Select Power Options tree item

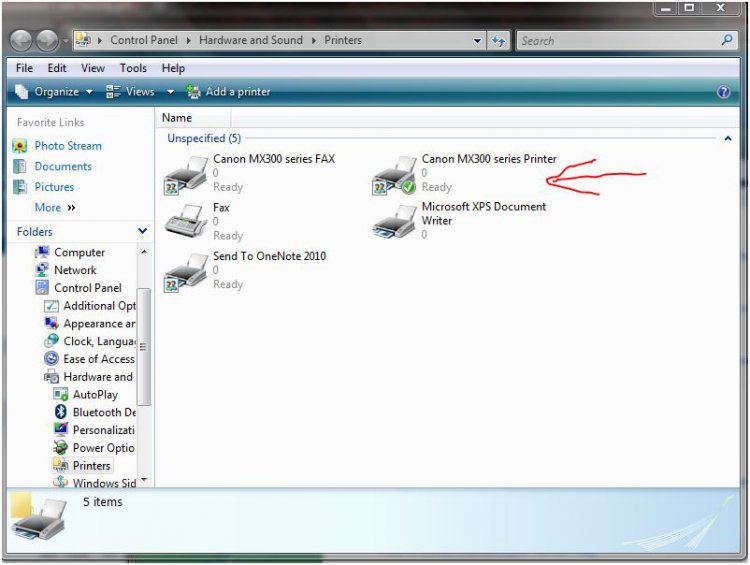pyautogui.click(x=103, y=448)
